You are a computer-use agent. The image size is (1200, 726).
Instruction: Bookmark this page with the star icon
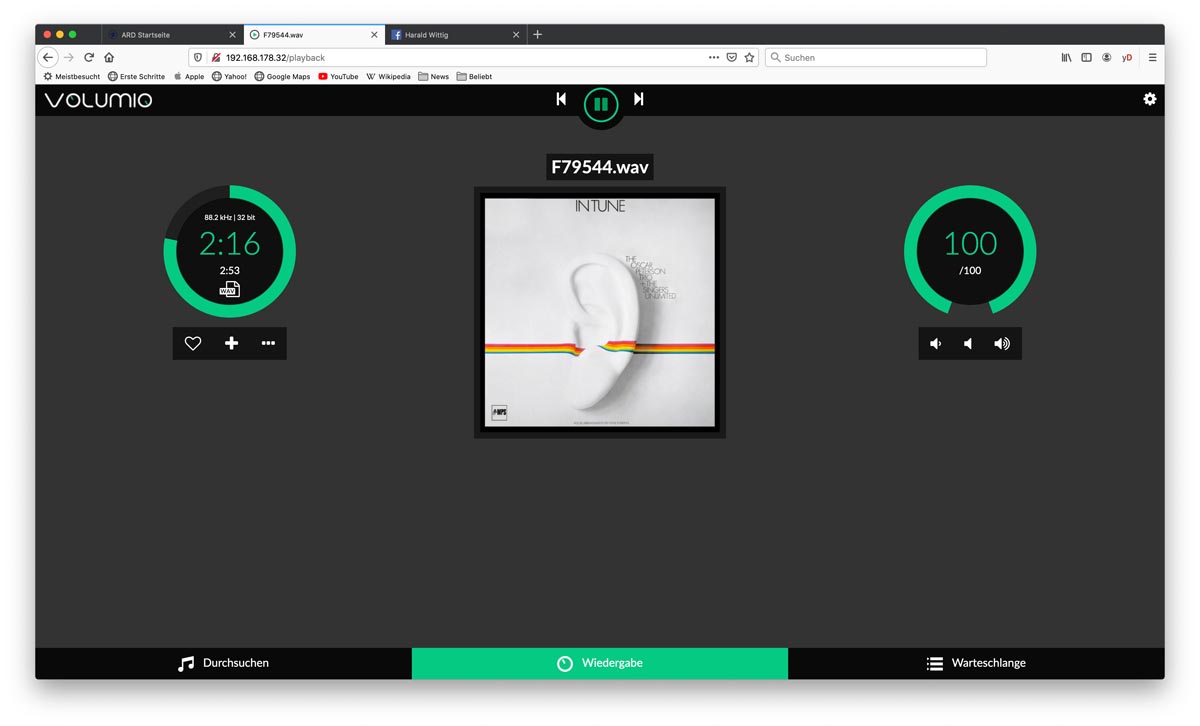coord(749,58)
